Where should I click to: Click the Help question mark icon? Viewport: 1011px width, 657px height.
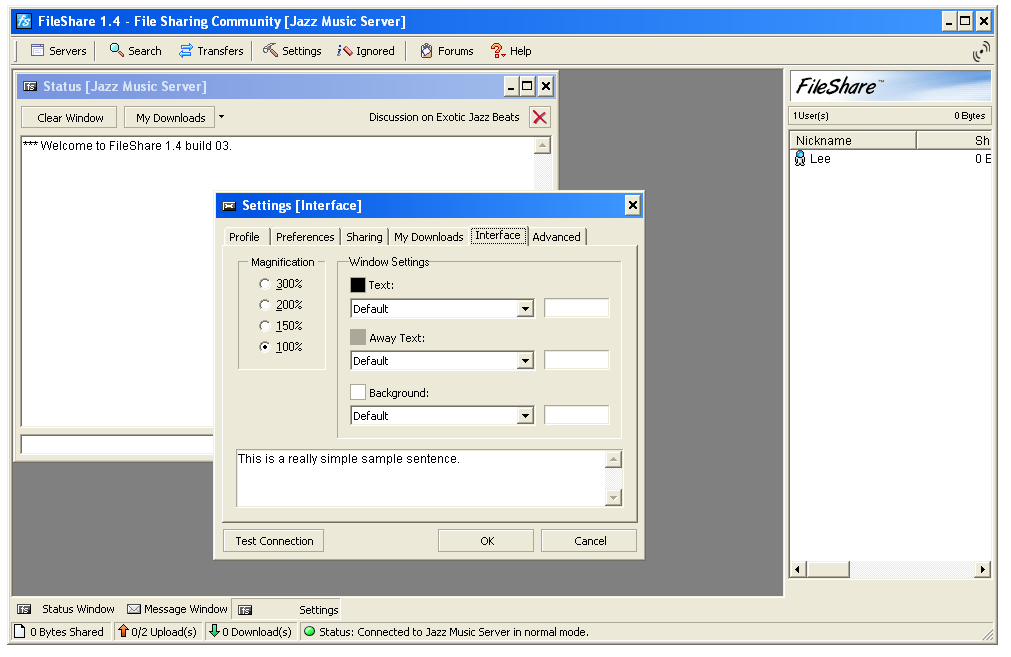tap(498, 51)
